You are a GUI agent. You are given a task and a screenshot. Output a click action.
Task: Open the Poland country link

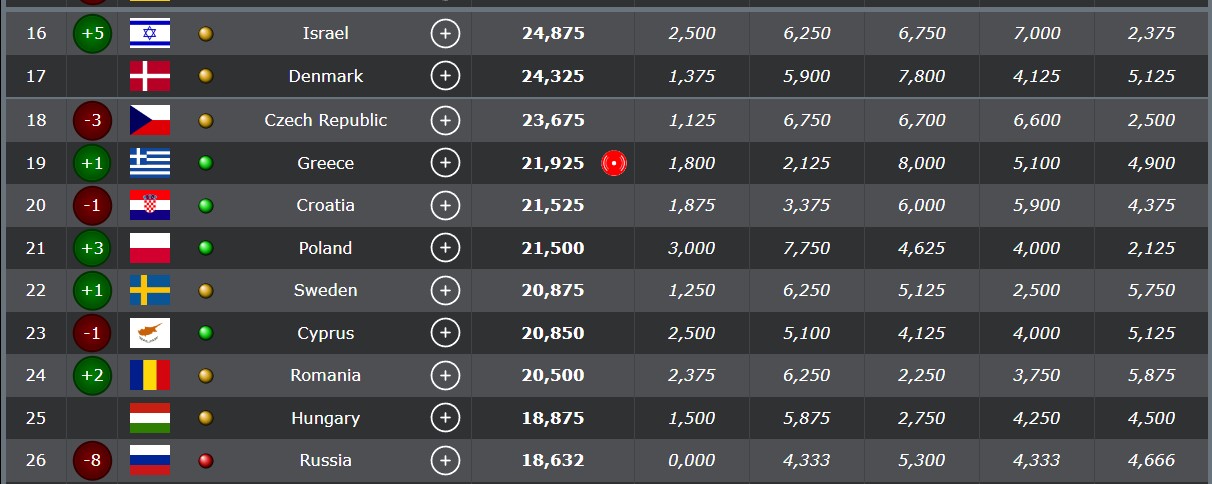[326, 248]
